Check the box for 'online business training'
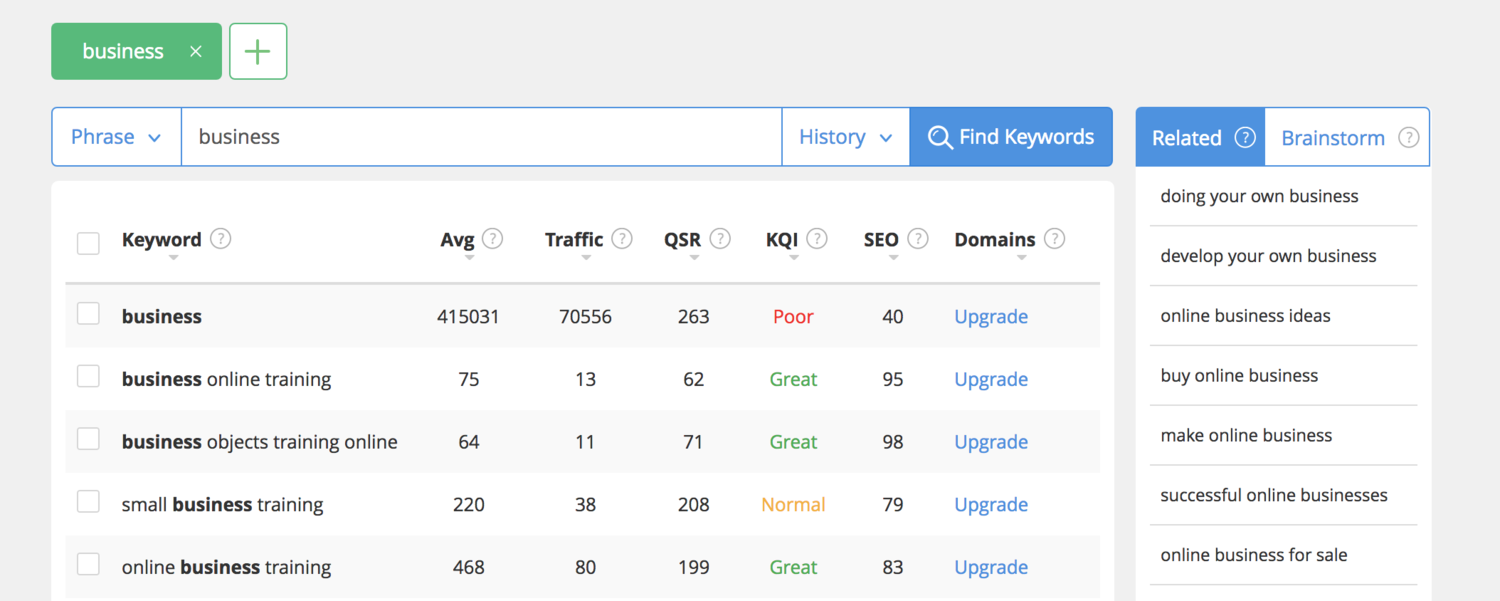 (x=88, y=565)
